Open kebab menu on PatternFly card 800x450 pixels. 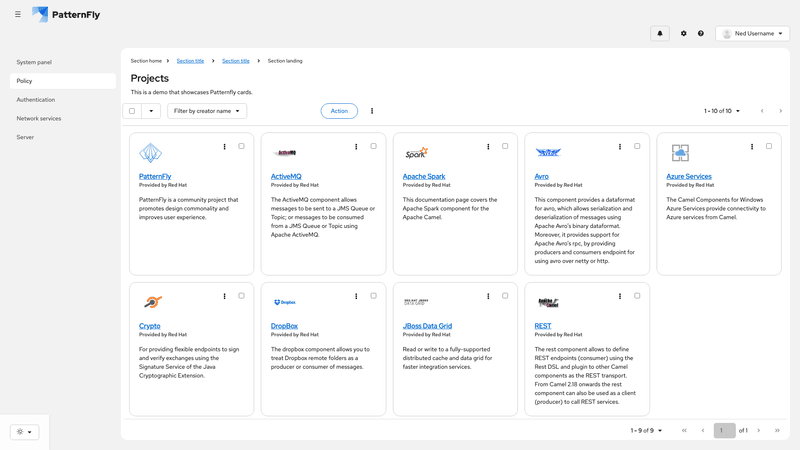coord(224,146)
